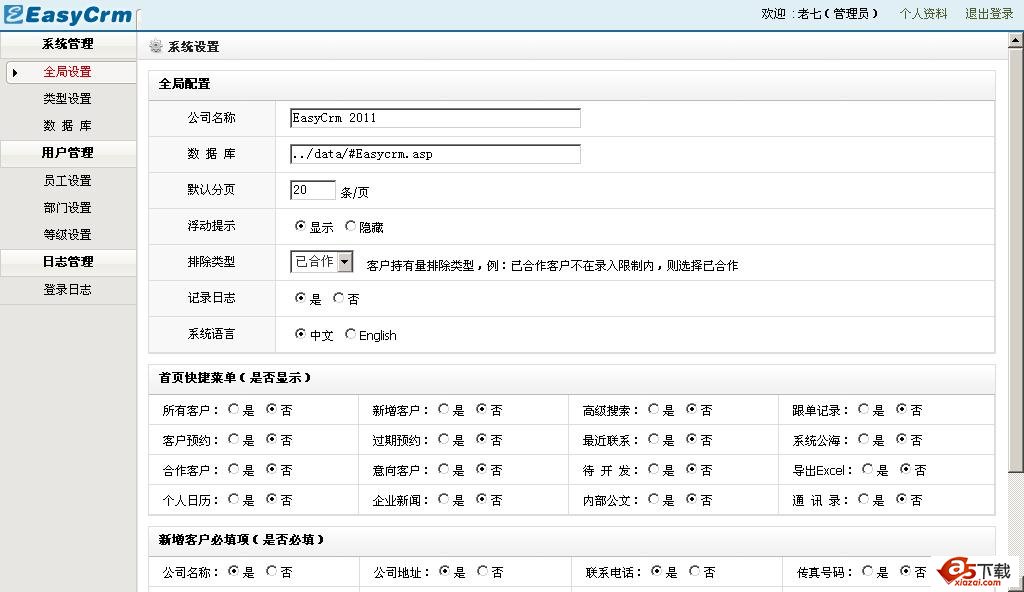
Task: Click 退出登录 to log out
Action: 989,14
